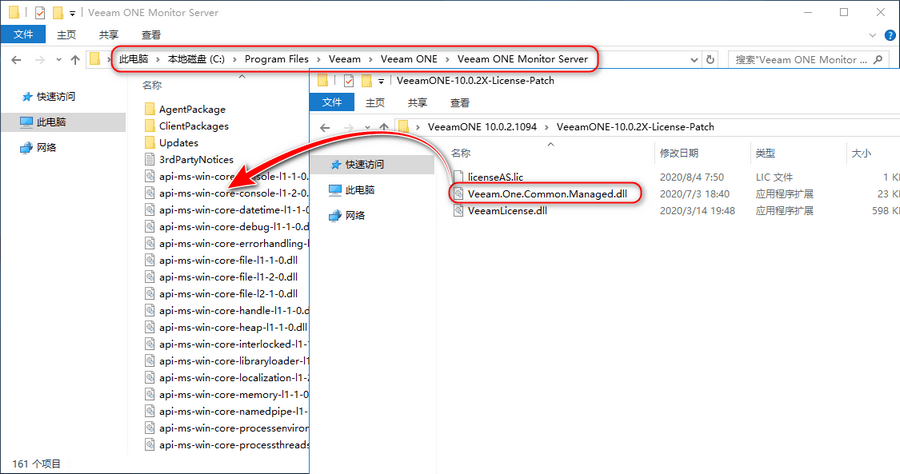The image size is (900, 474).
Task: Sort by 名称 column in Monitor Server window
Action: (152, 85)
